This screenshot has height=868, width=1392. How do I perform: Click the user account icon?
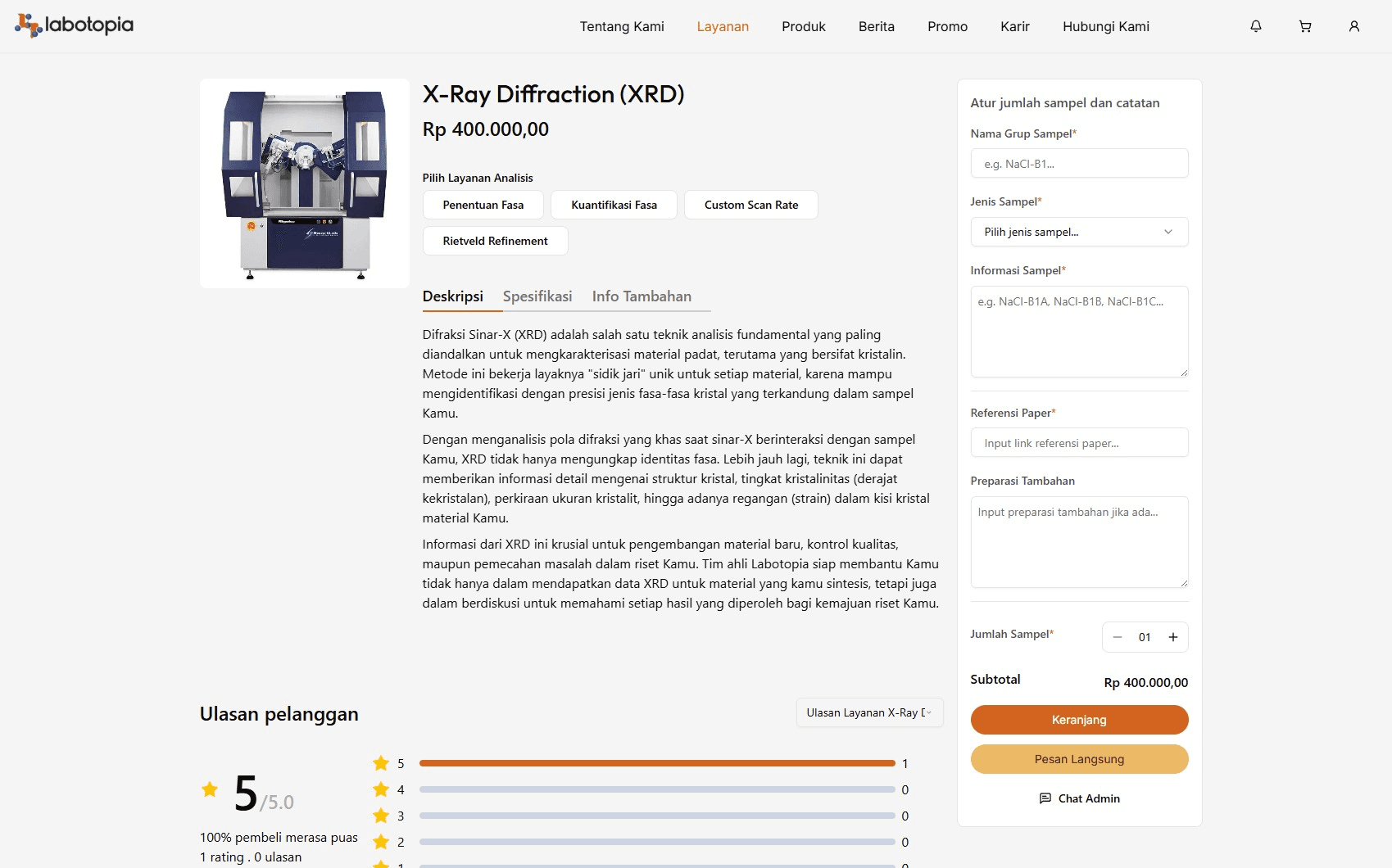(1354, 26)
